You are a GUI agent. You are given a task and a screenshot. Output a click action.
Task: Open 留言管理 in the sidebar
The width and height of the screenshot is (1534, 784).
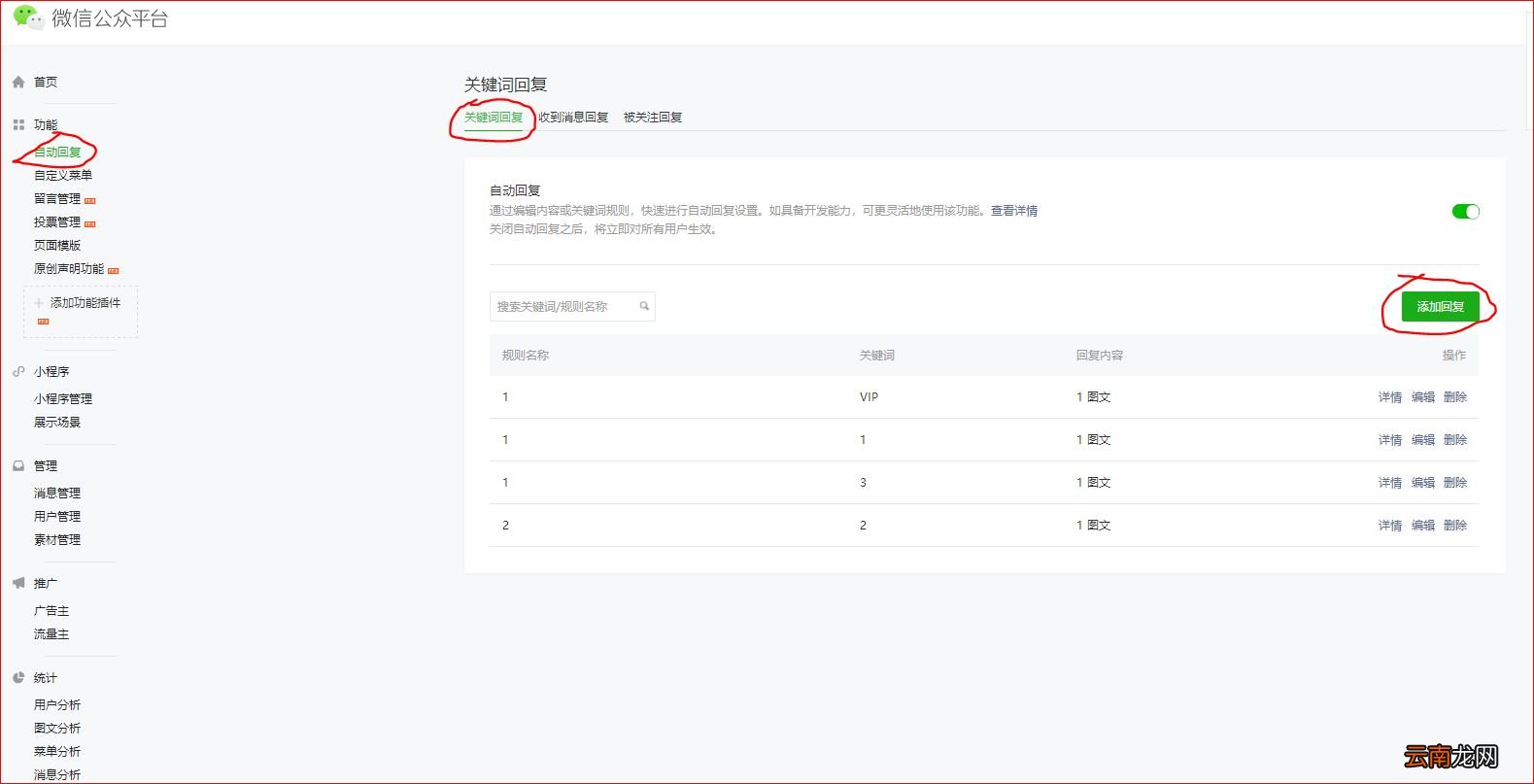57,199
